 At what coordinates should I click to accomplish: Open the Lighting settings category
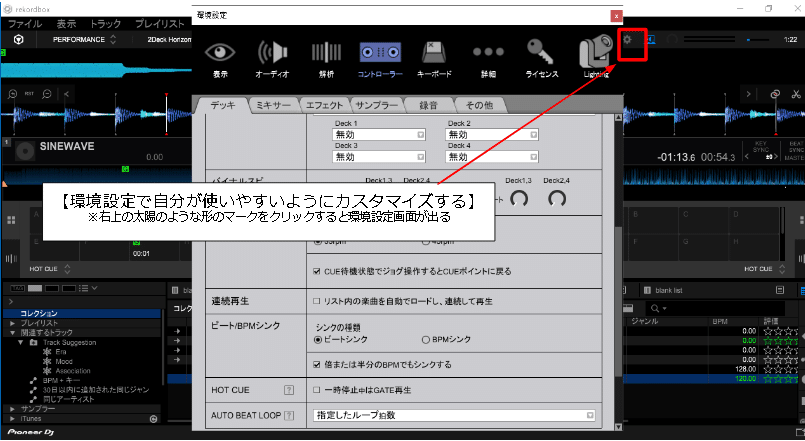596,56
